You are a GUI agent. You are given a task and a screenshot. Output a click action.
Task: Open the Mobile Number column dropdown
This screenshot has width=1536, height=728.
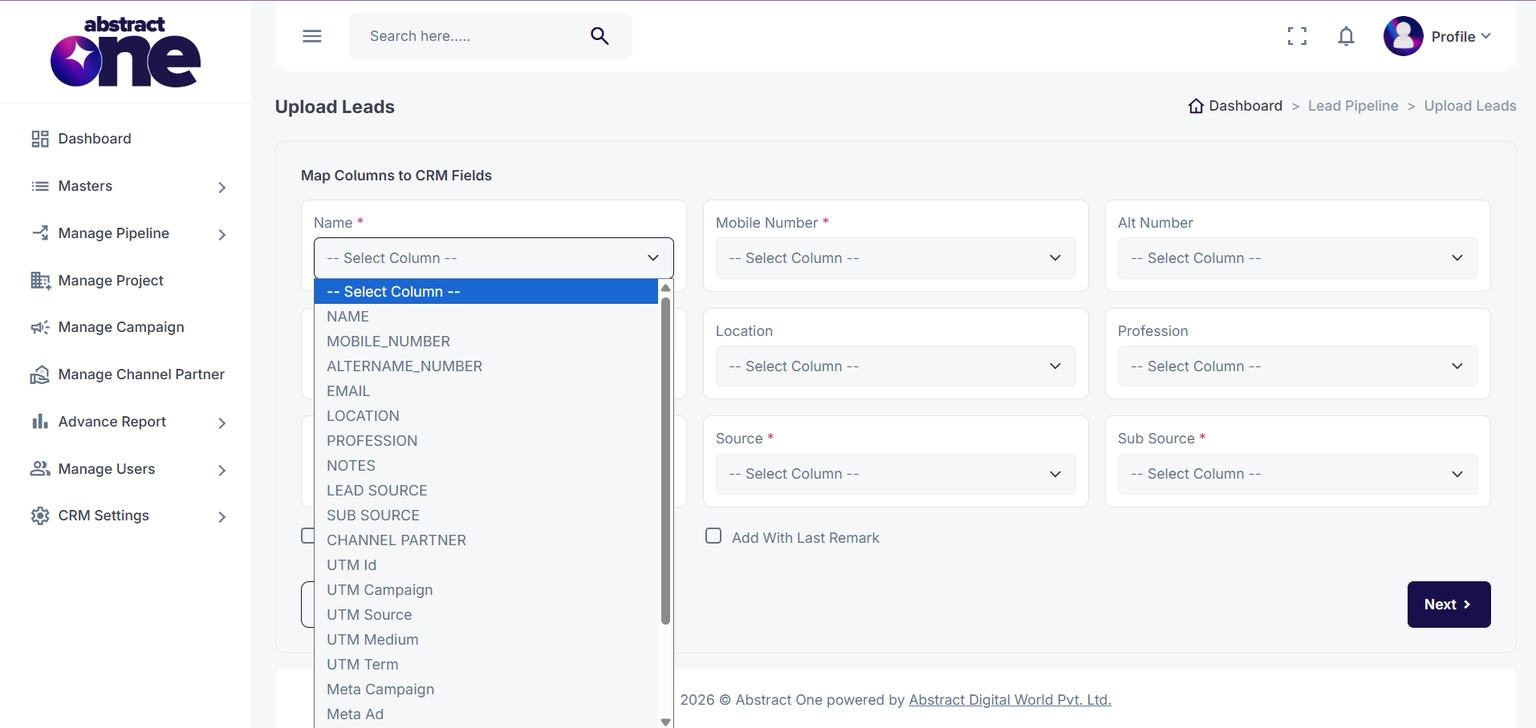click(x=896, y=258)
